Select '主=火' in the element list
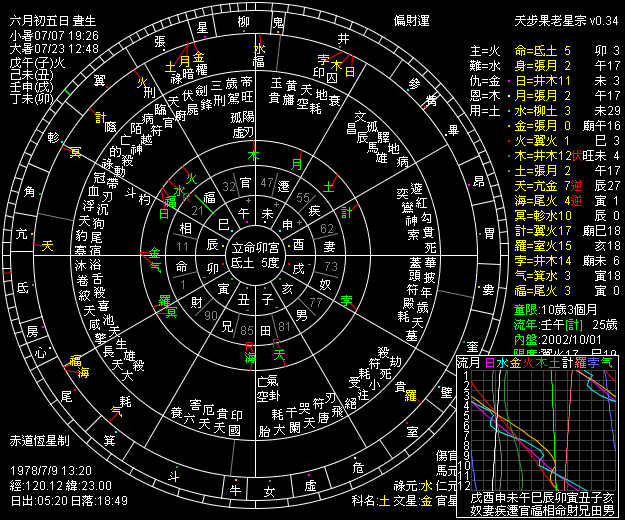 click(485, 51)
